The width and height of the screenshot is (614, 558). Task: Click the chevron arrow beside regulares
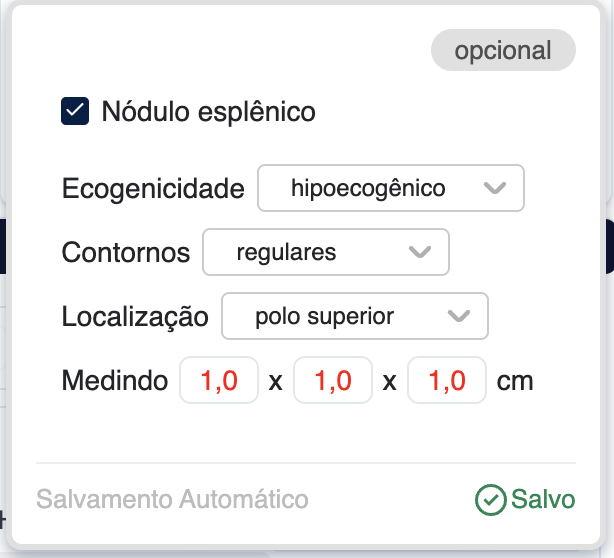tap(420, 252)
